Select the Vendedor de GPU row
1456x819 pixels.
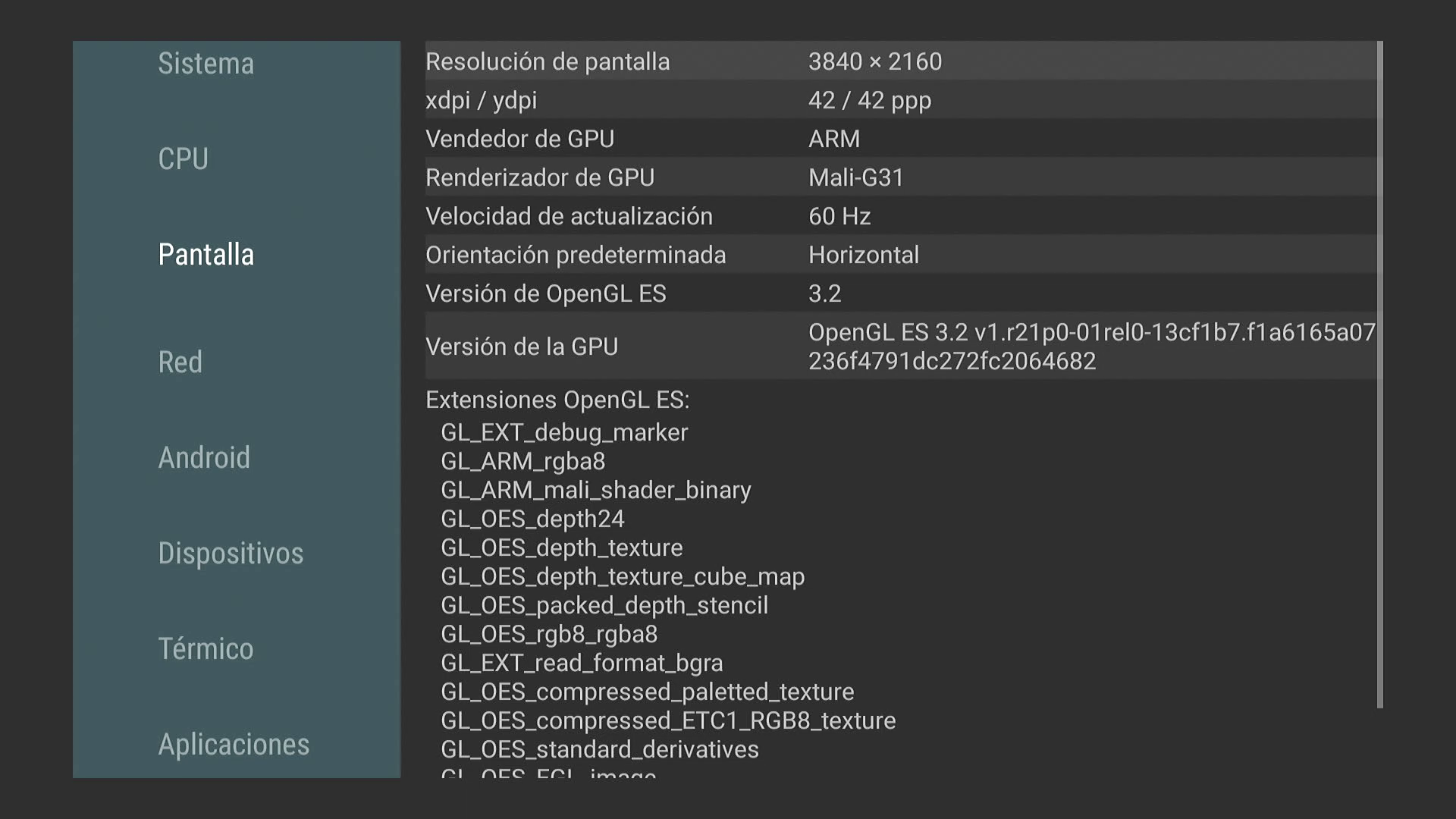tap(901, 139)
